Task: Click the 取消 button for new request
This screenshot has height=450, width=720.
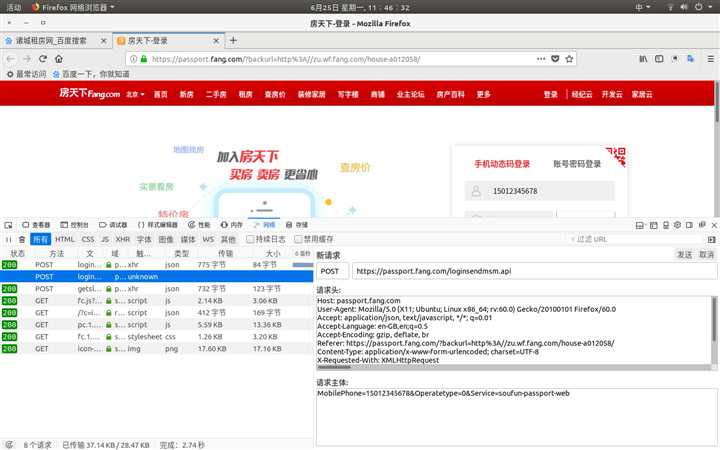Action: (x=706, y=254)
